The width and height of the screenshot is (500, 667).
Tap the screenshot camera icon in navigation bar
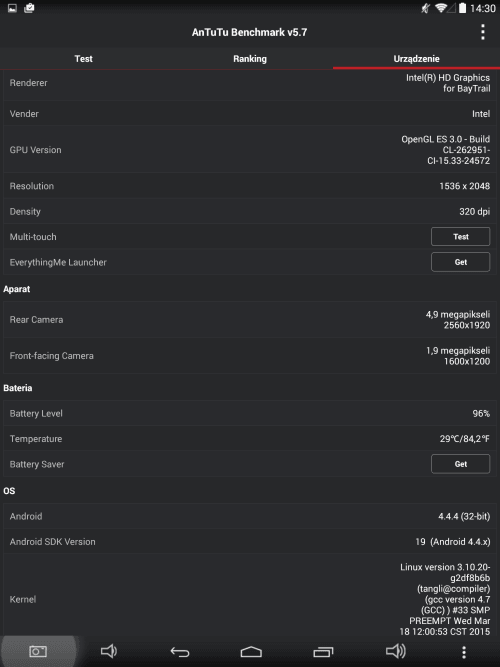38,651
